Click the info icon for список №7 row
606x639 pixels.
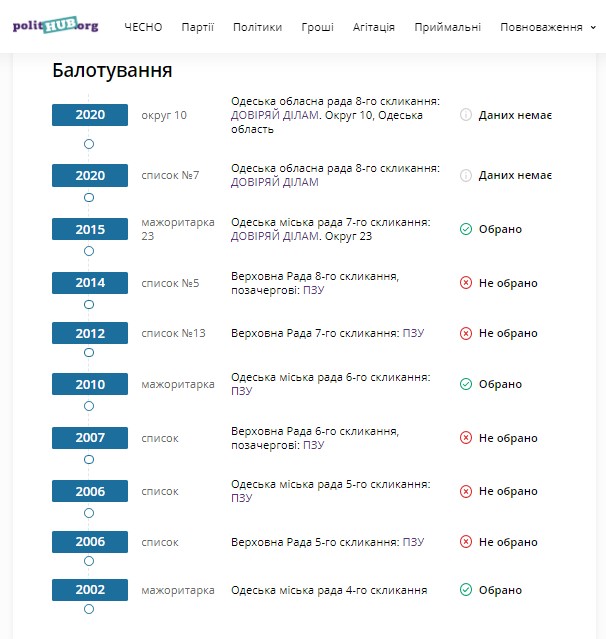click(466, 175)
